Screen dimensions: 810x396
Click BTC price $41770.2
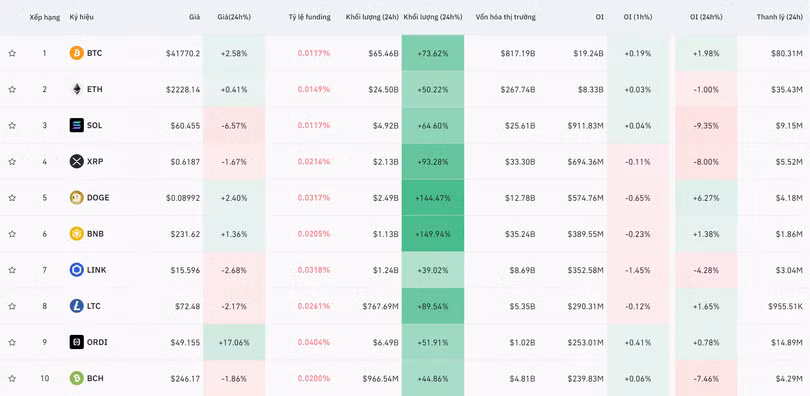pos(183,53)
